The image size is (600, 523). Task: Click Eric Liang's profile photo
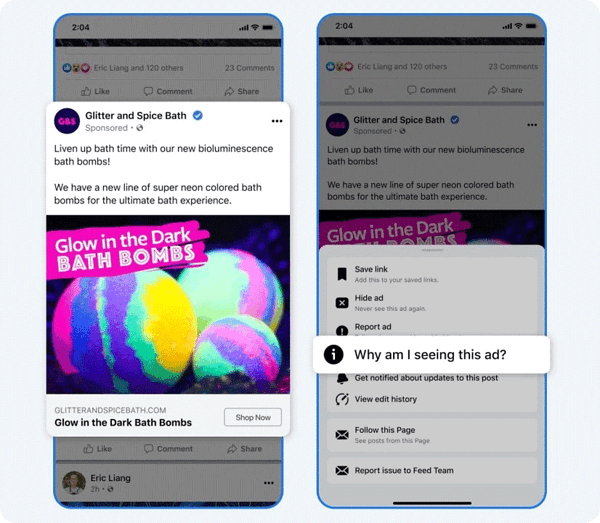click(74, 483)
